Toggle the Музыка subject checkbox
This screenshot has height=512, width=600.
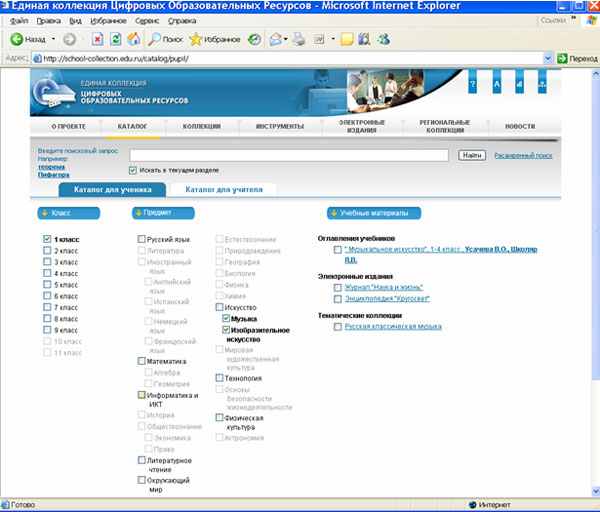click(226, 318)
